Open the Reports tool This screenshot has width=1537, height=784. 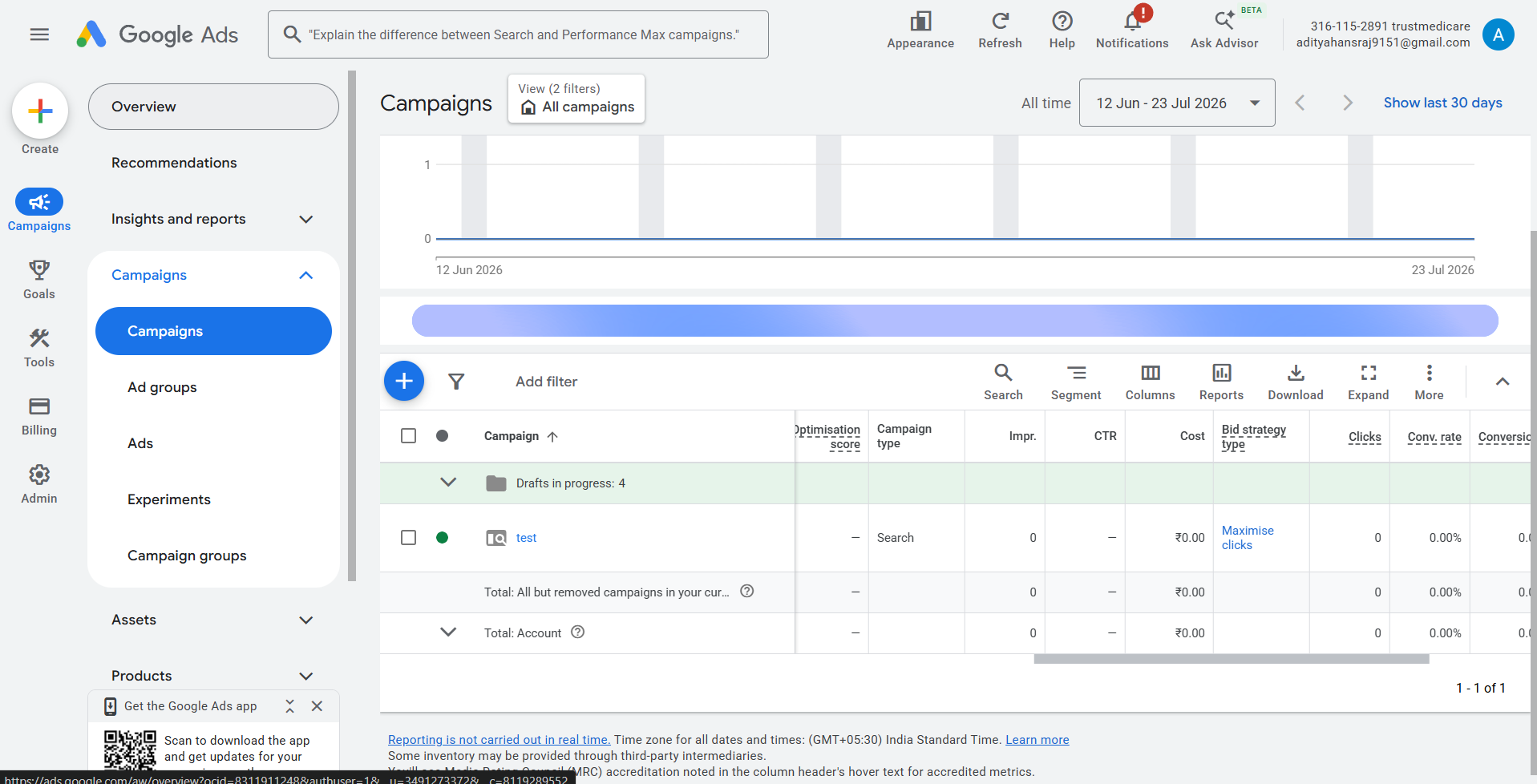[x=1221, y=382]
